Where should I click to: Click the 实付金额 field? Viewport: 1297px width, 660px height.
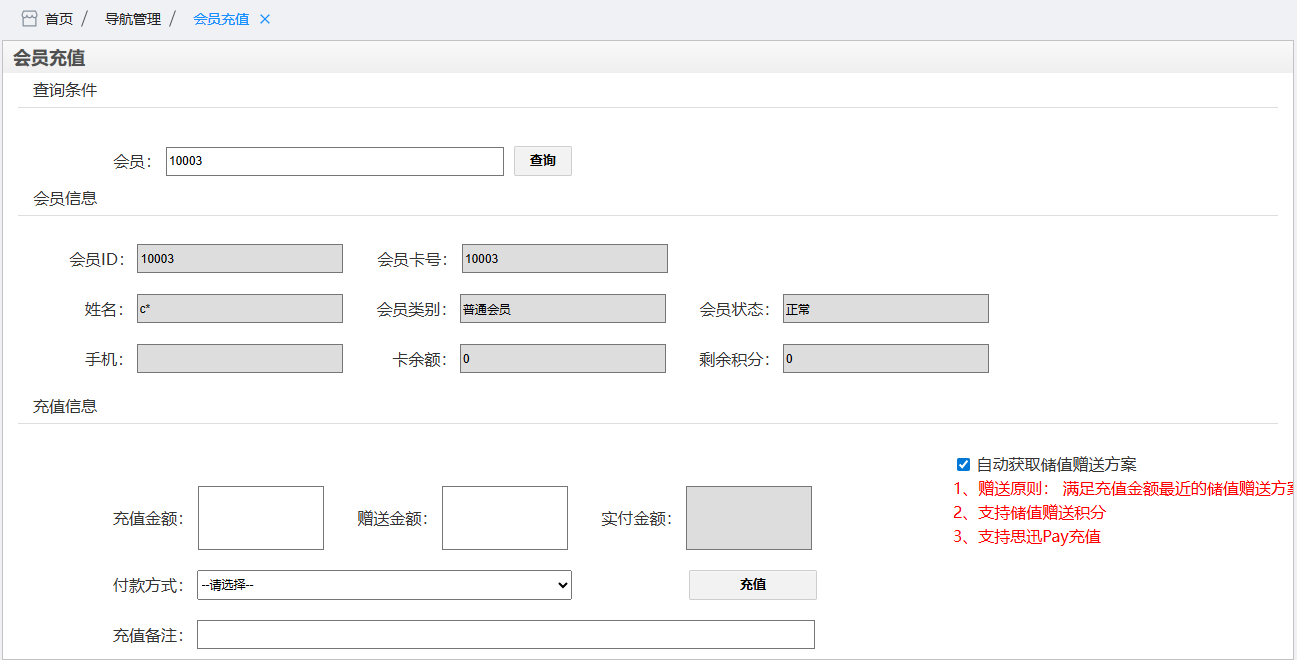[748, 518]
